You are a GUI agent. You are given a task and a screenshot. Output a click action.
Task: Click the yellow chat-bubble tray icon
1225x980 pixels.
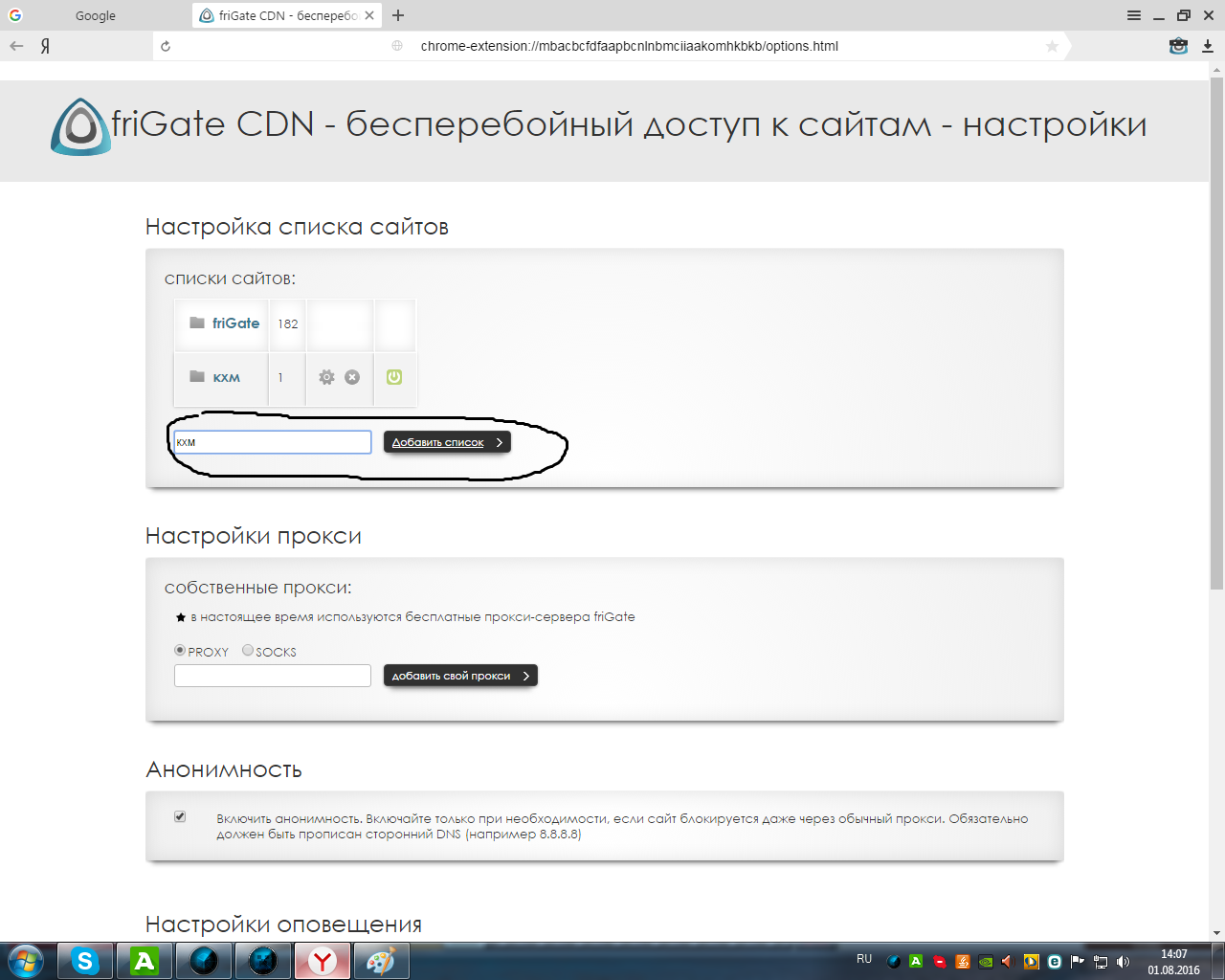(x=1032, y=962)
